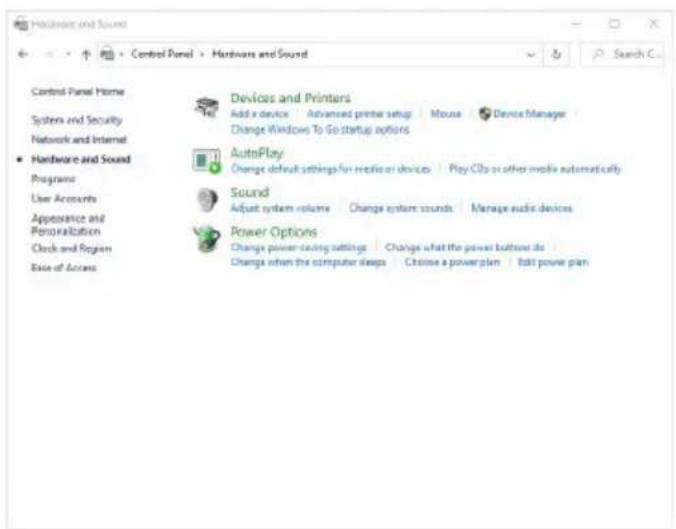The width and height of the screenshot is (676, 529).
Task: Open AutoPlay heading
Action: point(257,153)
